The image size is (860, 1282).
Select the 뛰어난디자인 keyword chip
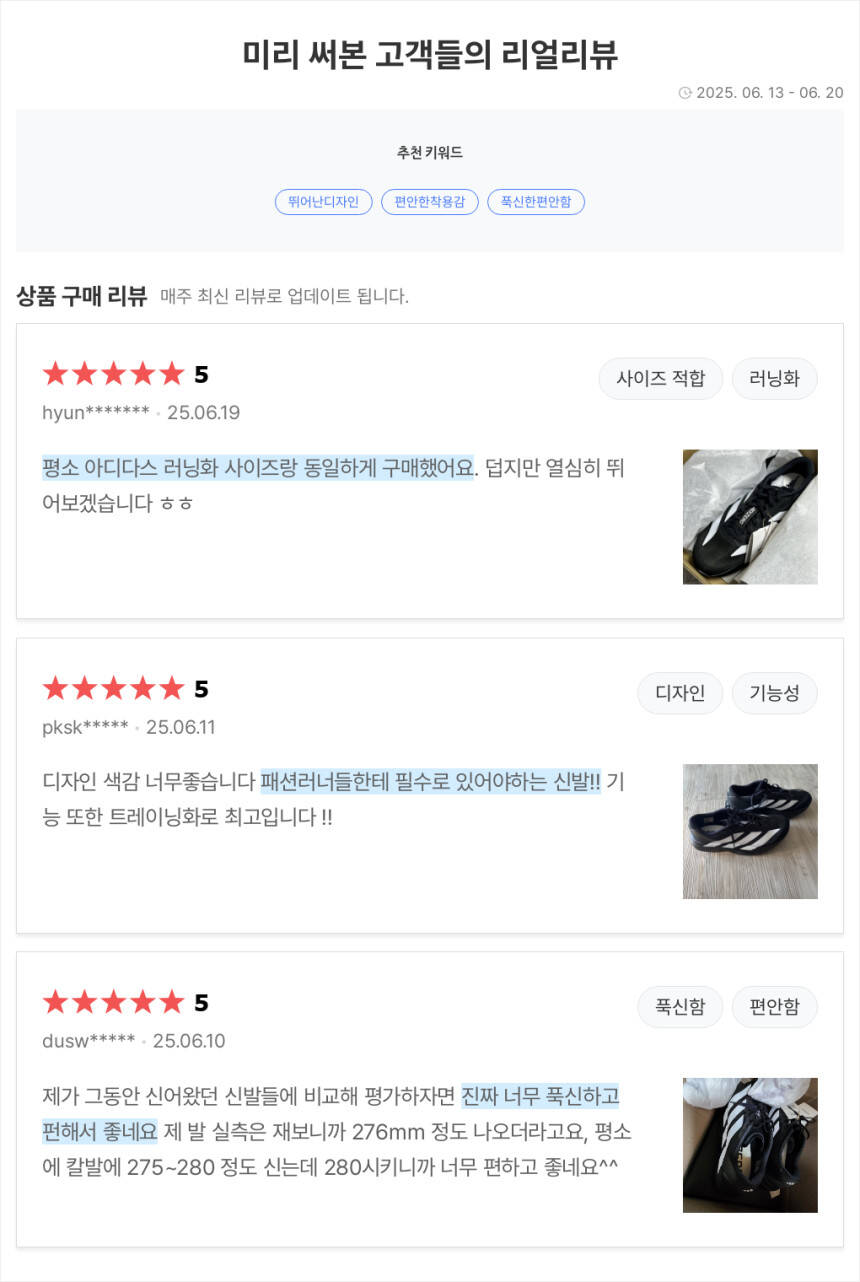pyautogui.click(x=323, y=202)
